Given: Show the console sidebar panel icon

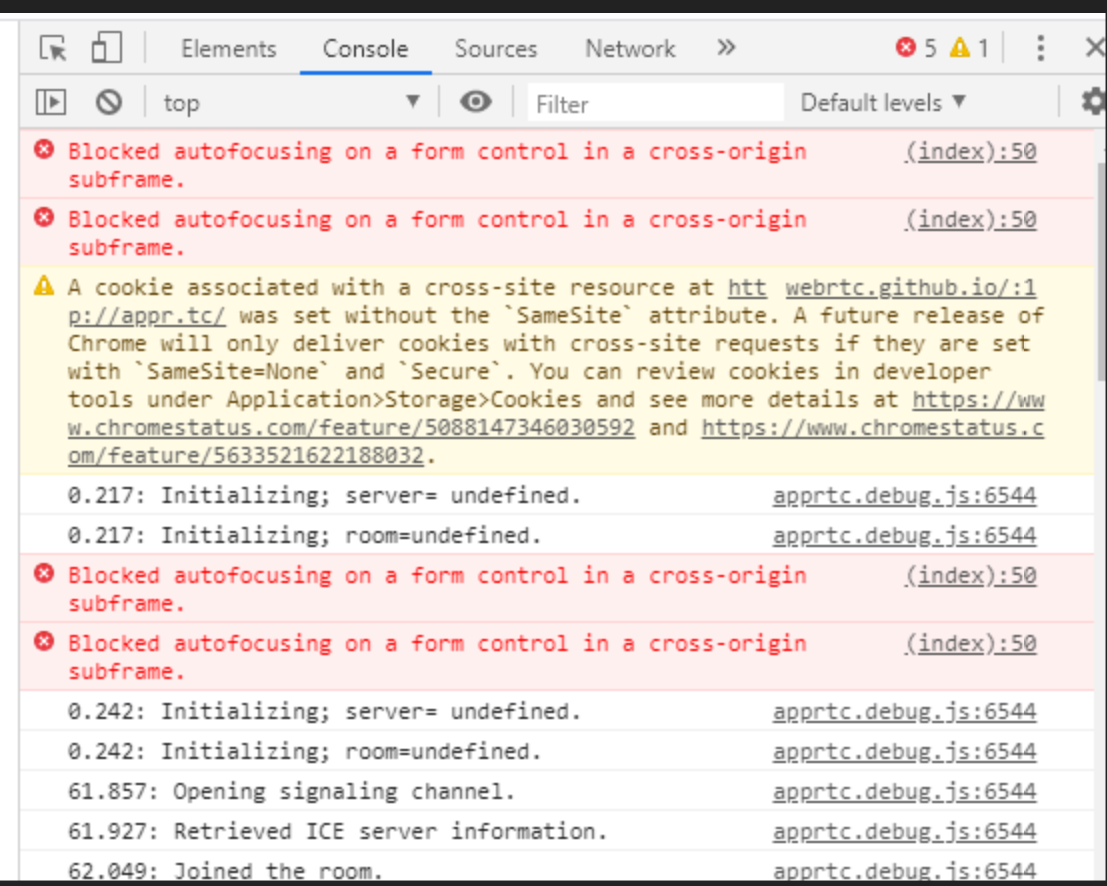Looking at the screenshot, I should click(51, 102).
